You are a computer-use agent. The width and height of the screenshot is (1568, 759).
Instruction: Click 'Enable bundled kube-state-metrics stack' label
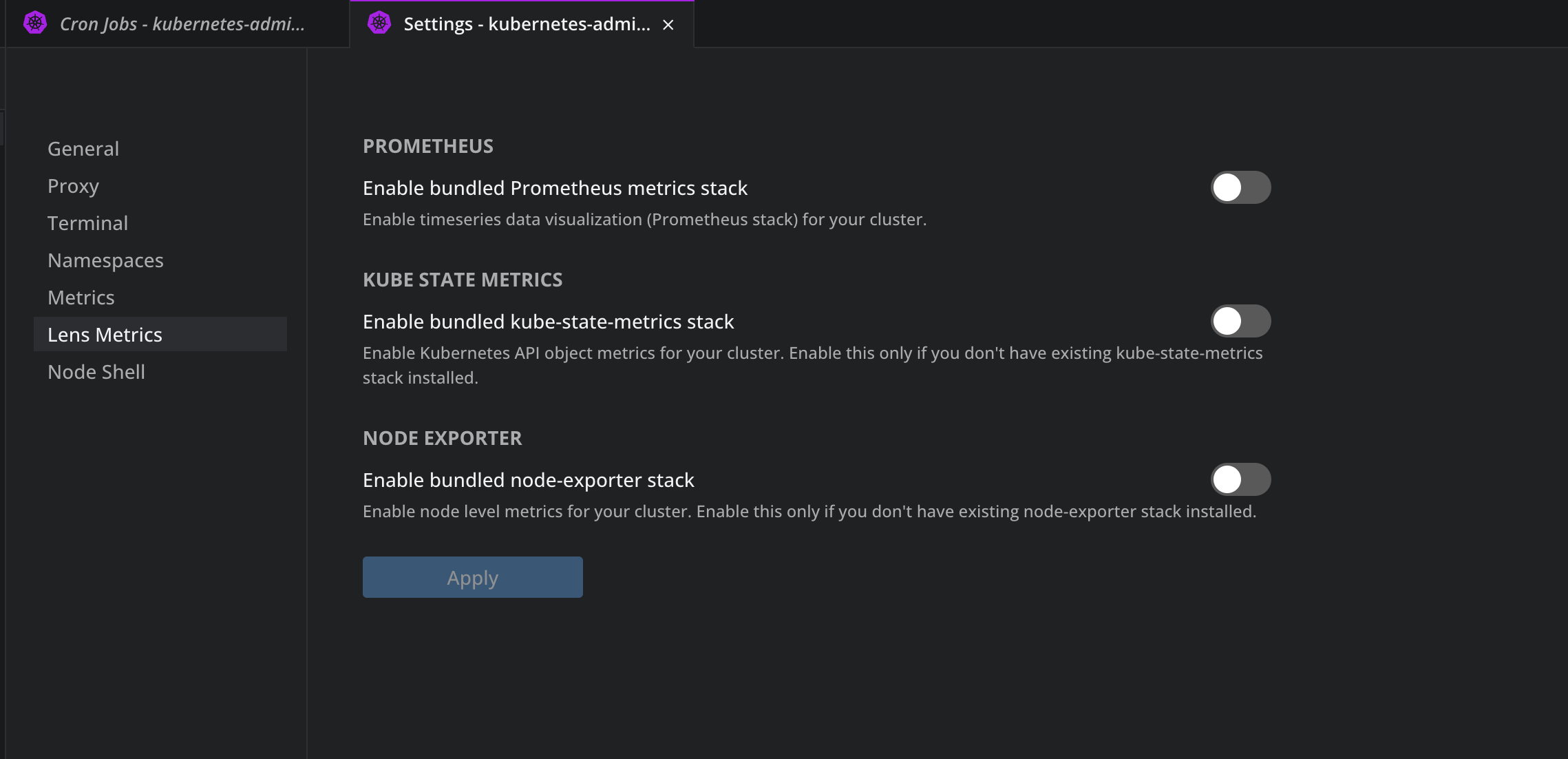pyautogui.click(x=549, y=322)
